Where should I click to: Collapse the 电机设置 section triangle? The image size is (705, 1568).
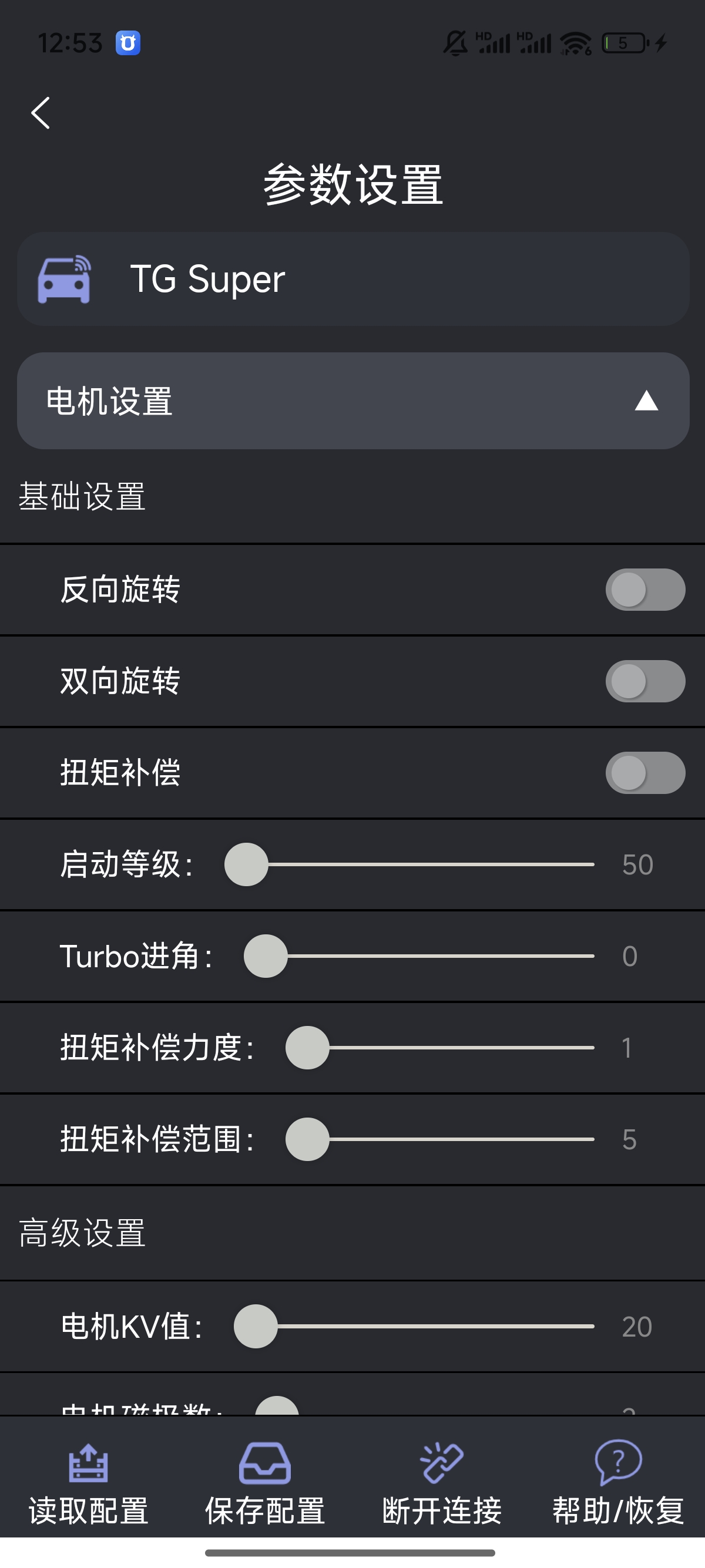point(646,401)
